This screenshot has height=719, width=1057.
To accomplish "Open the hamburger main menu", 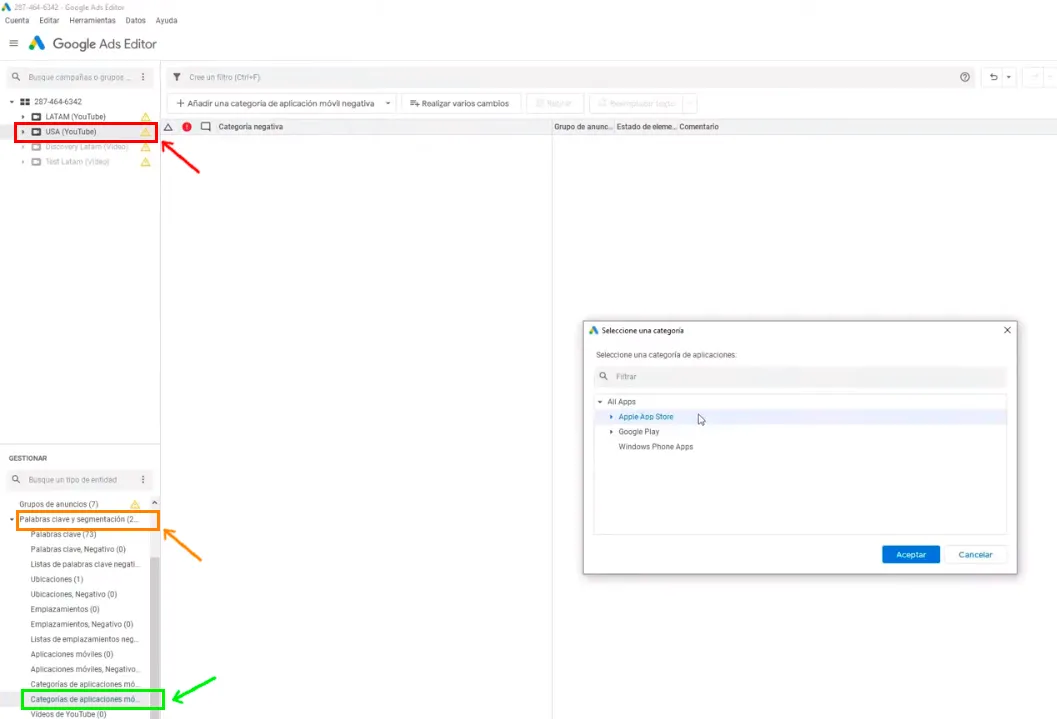I will [13, 43].
